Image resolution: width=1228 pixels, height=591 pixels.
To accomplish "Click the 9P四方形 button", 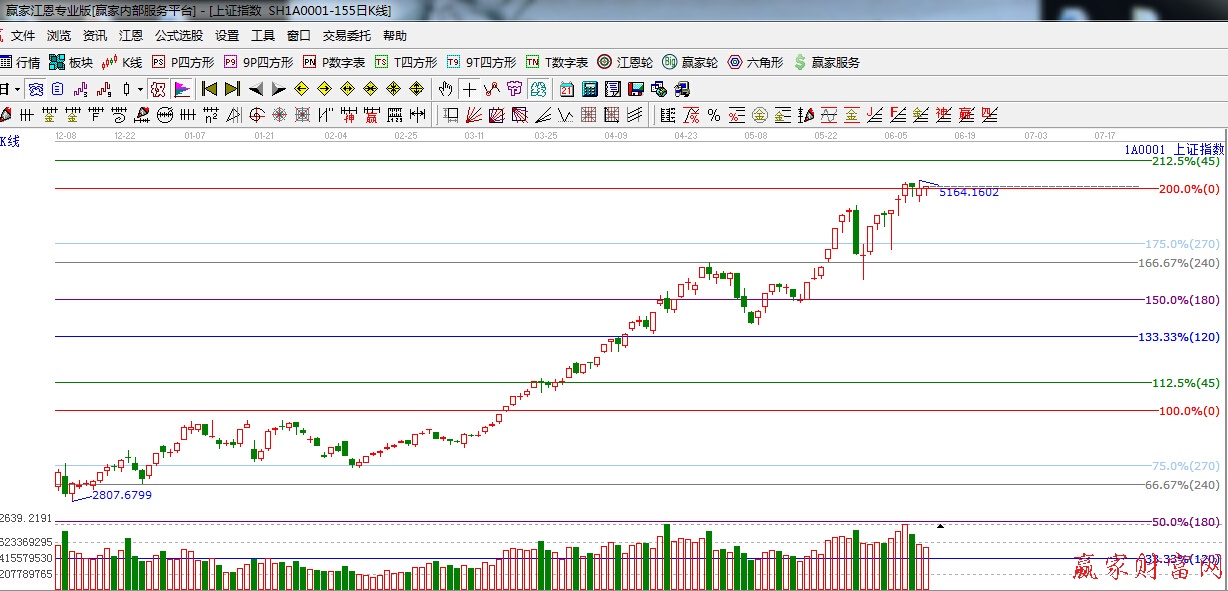I will [x=258, y=62].
